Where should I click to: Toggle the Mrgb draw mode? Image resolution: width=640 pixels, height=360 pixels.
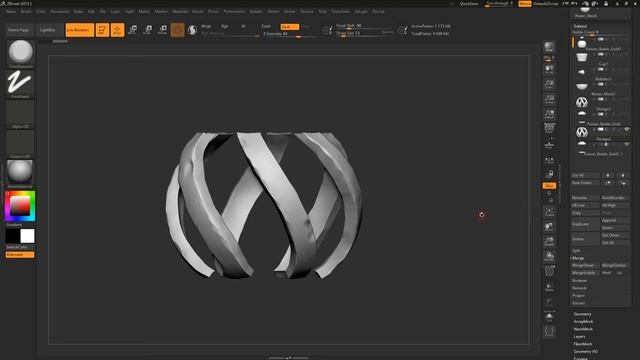click(206, 26)
